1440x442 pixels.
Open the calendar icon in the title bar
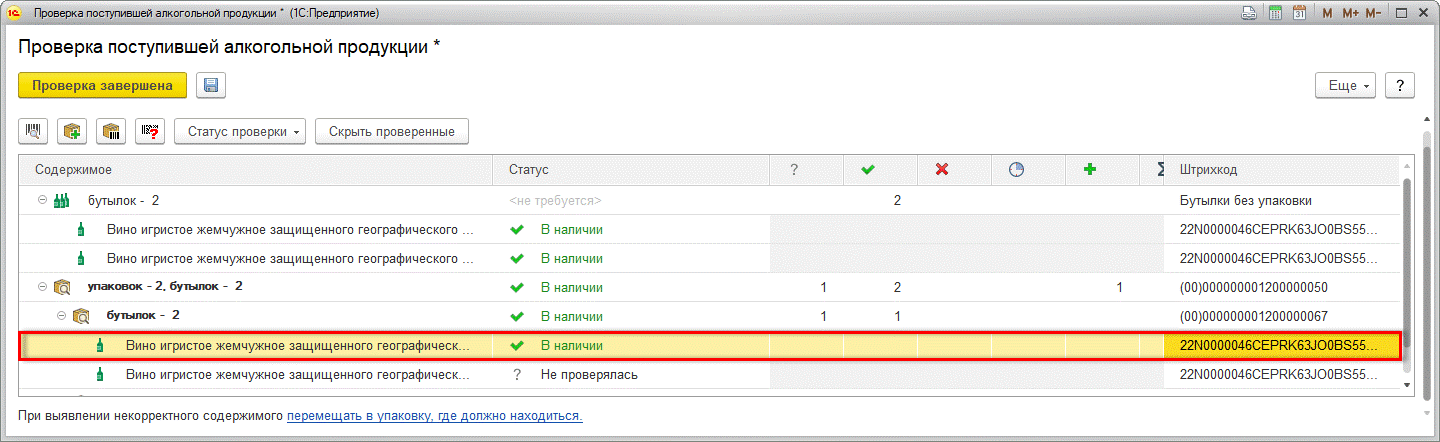pos(1300,13)
